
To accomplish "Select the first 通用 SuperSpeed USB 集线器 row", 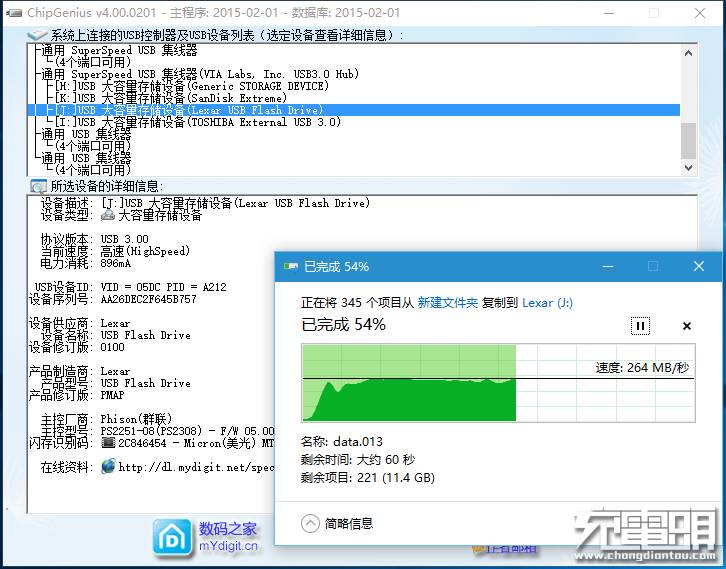I will coord(119,50).
